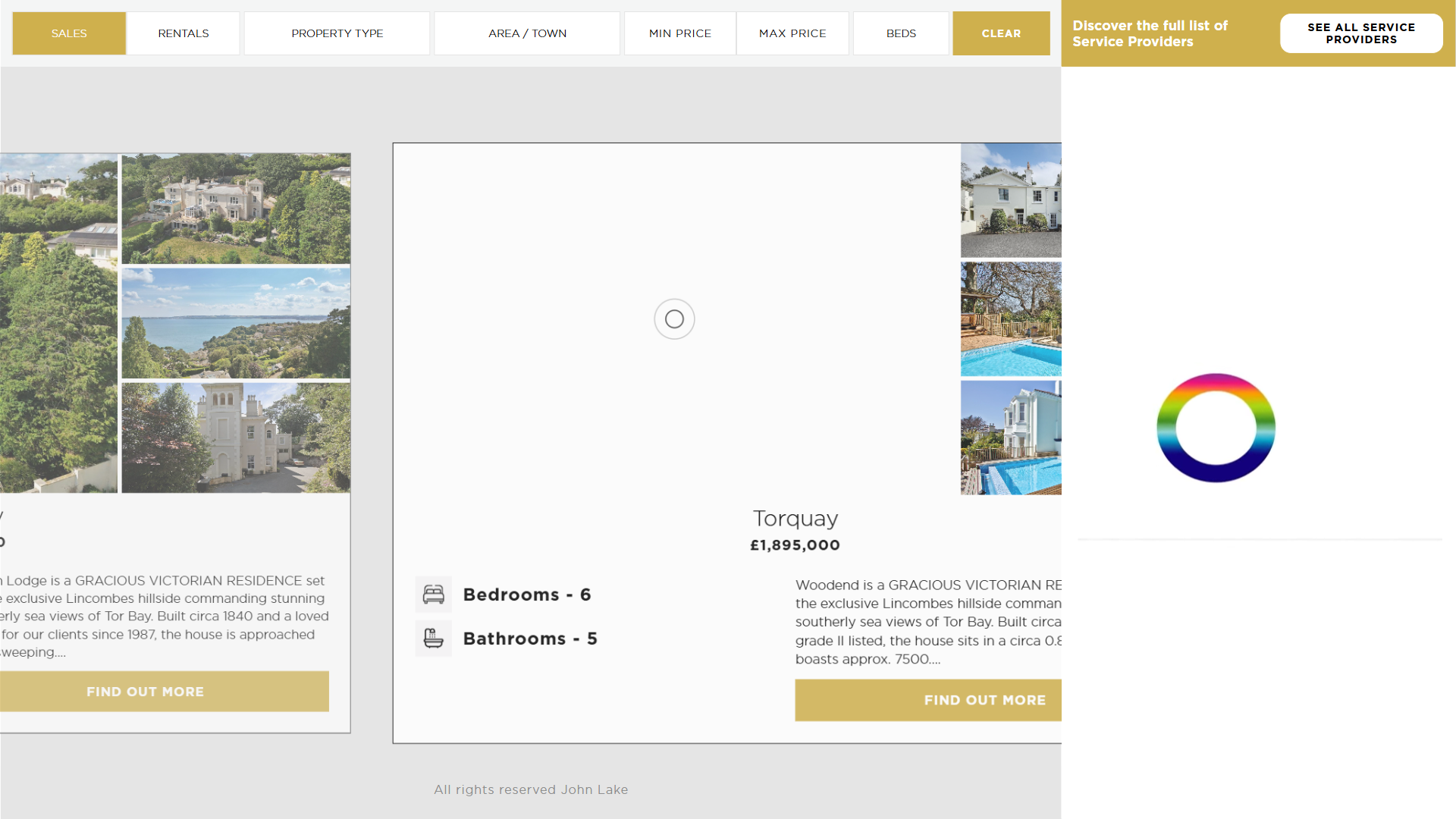Open the Property Type dropdown
This screenshot has width=1456, height=819.
(337, 33)
